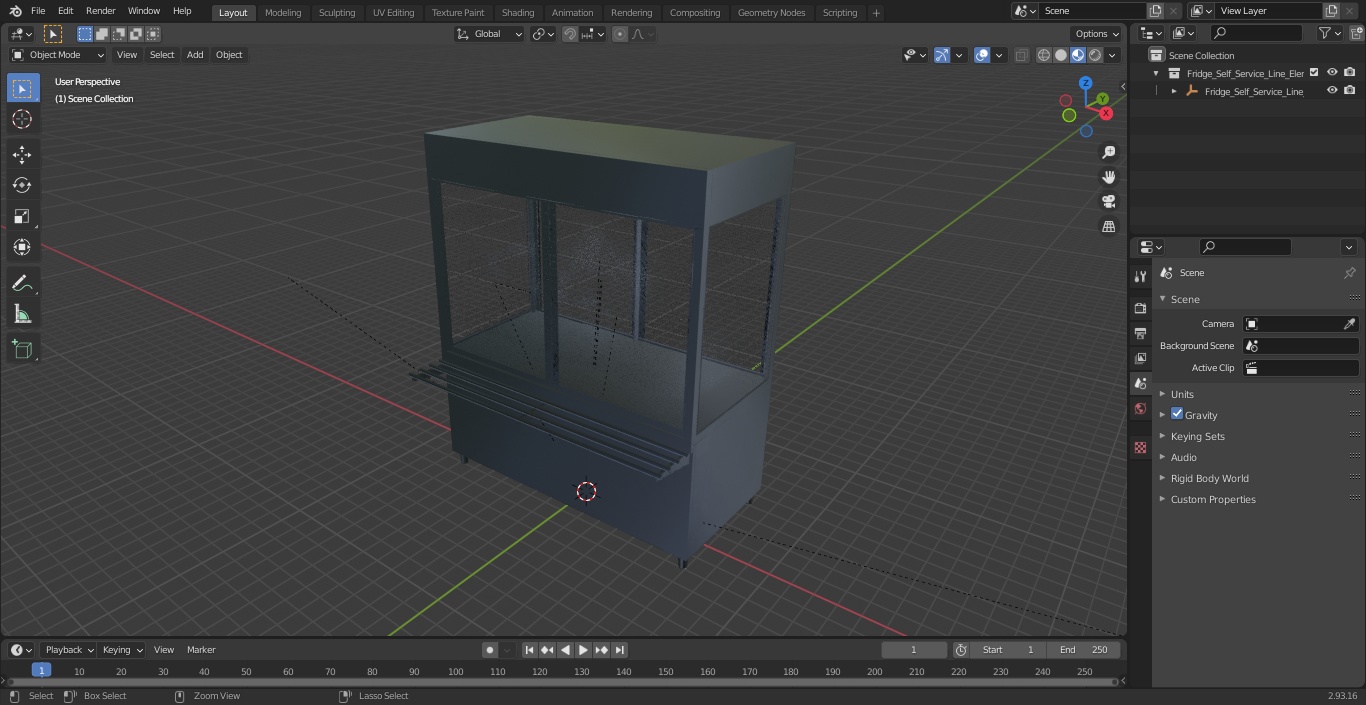Select the Annotate tool

(x=22, y=284)
